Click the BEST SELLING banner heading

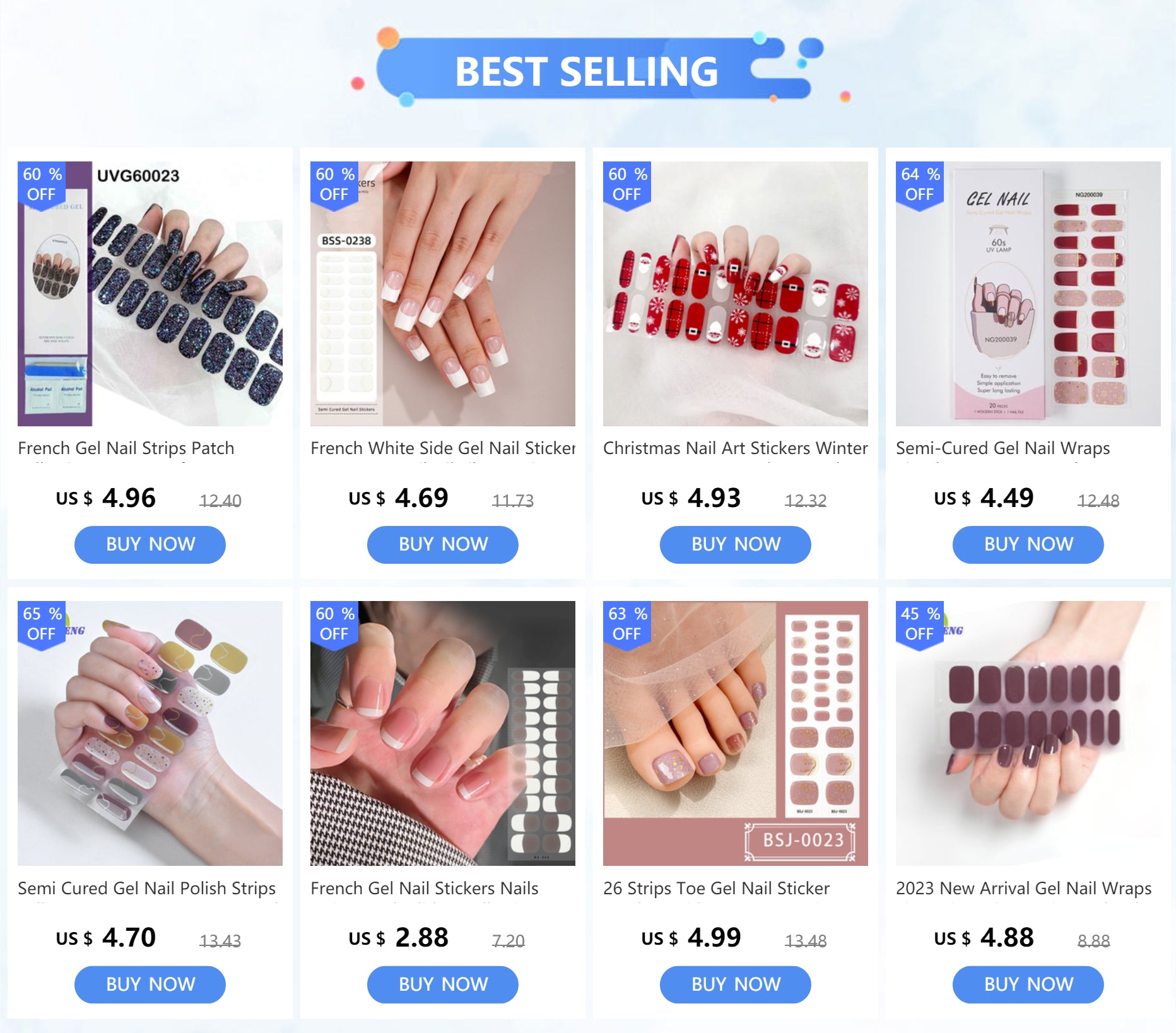pyautogui.click(x=587, y=71)
